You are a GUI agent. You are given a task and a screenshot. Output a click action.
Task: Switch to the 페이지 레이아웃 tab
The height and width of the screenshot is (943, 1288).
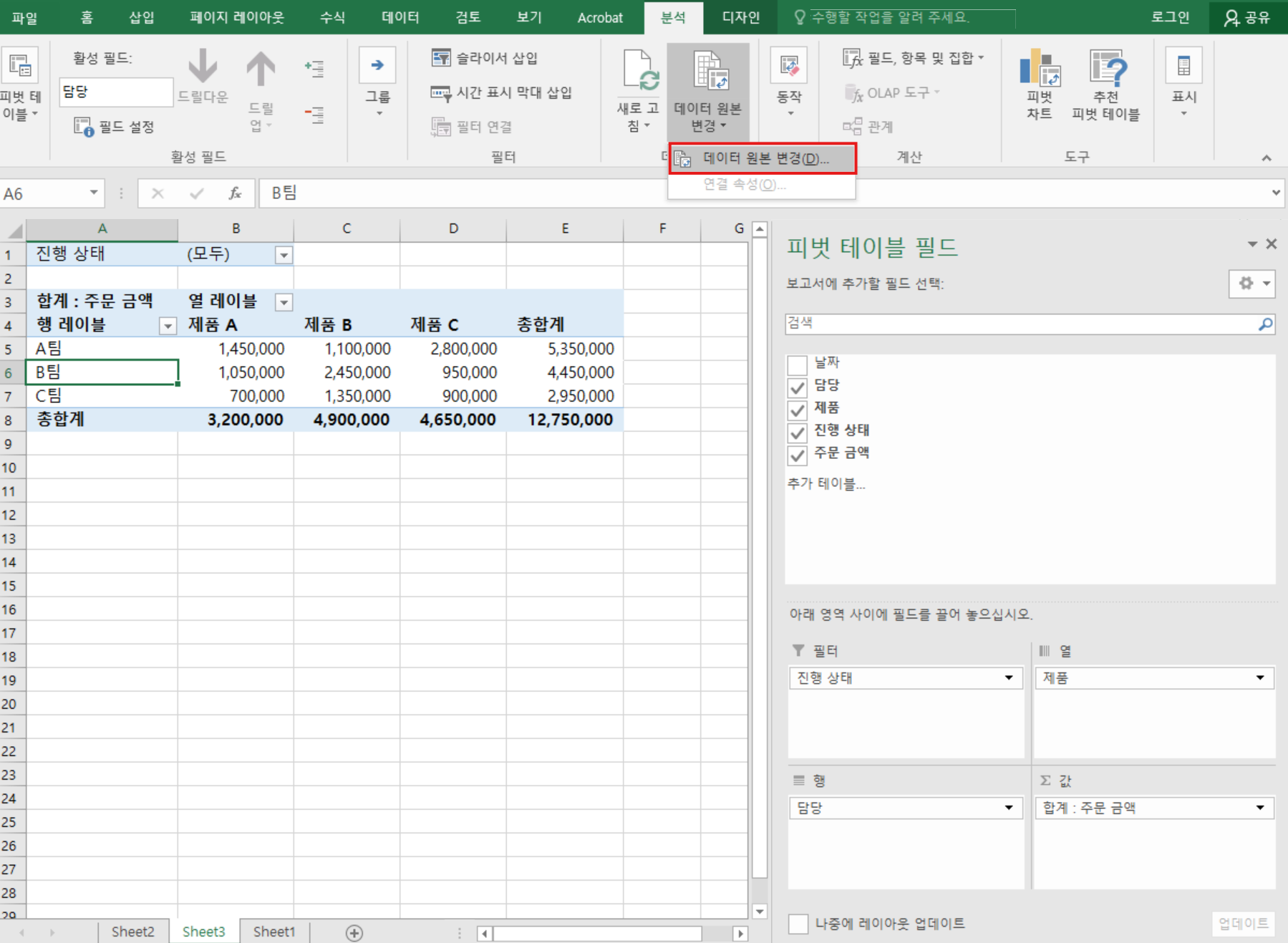coord(236,17)
